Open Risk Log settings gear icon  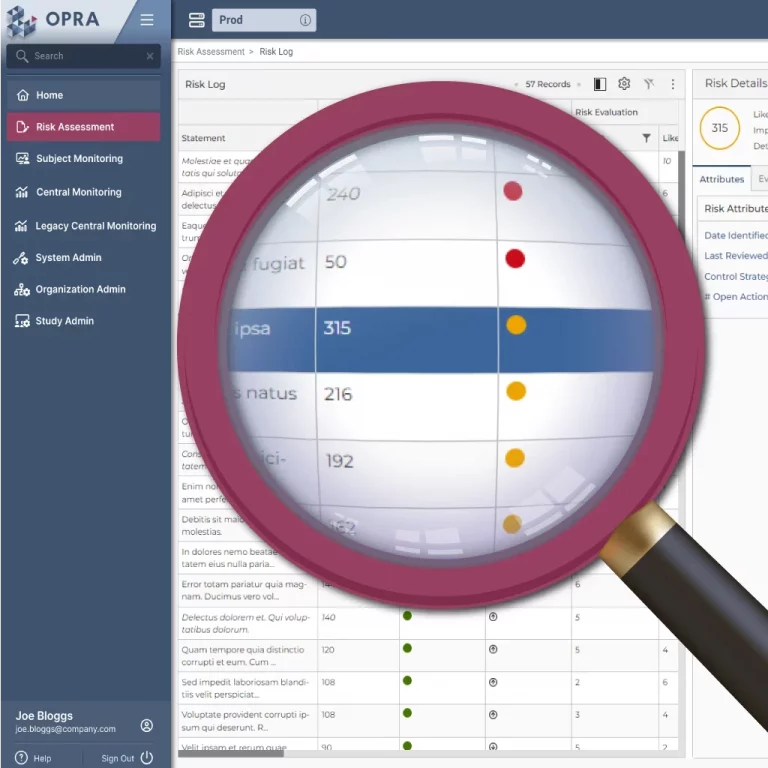624,85
